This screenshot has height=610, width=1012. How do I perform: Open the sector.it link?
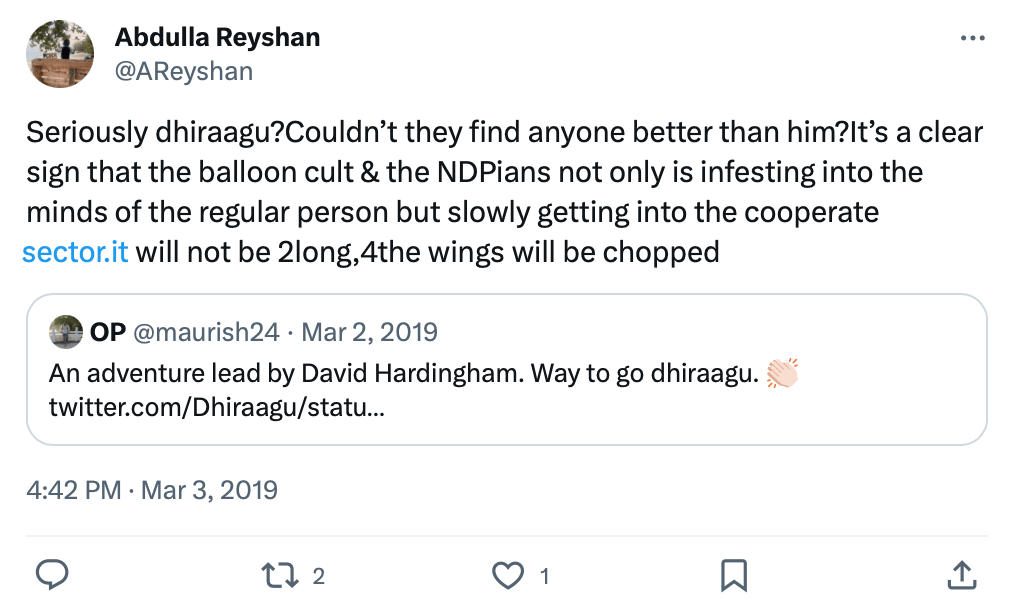75,251
